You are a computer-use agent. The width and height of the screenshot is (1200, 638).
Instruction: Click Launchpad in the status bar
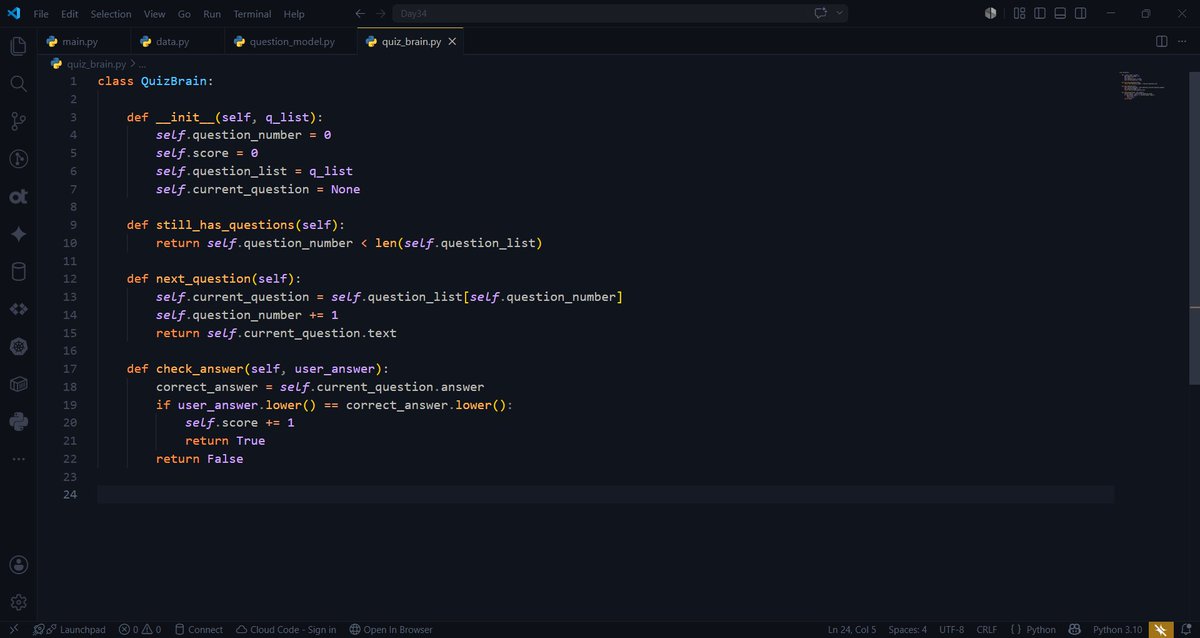click(69, 629)
